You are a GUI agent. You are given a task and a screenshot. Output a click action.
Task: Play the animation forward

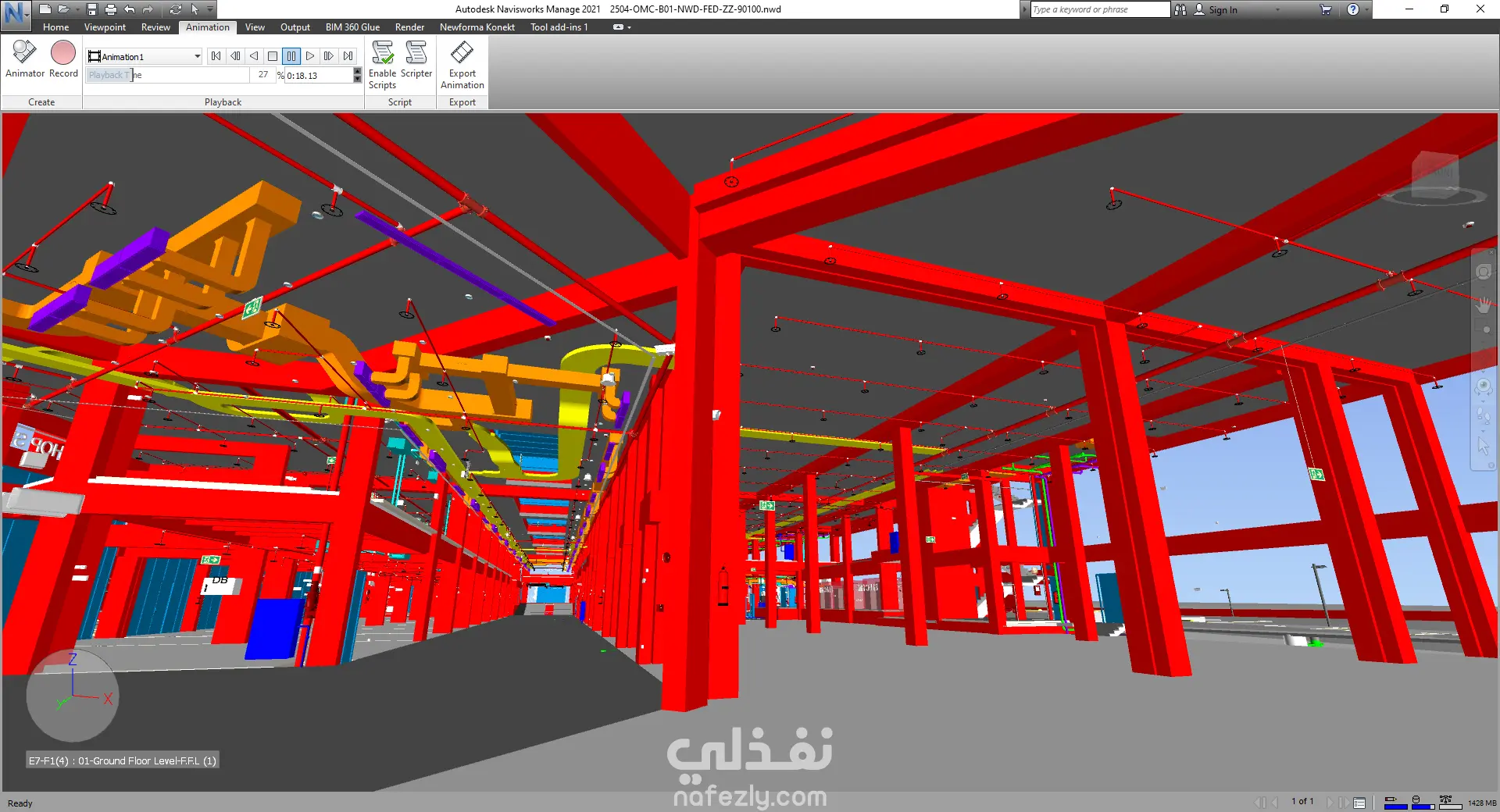(310, 56)
